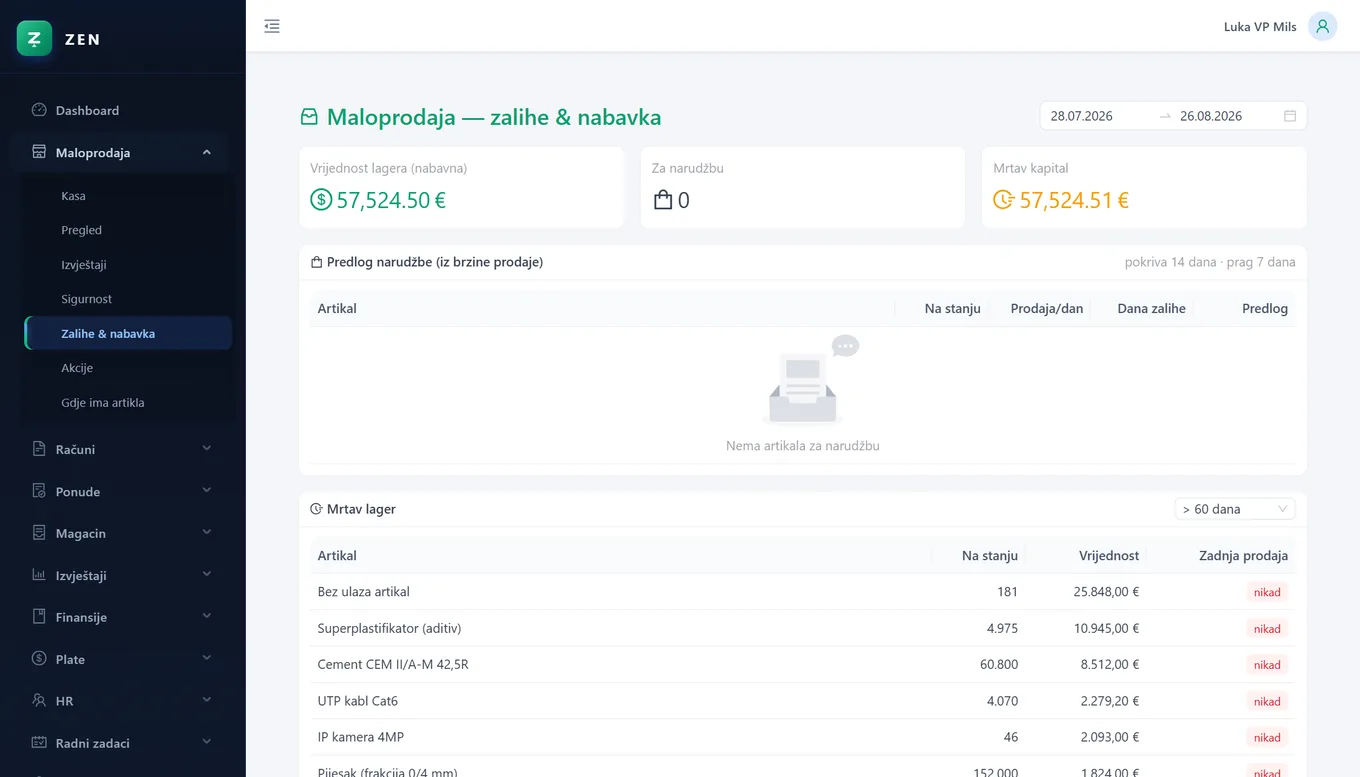Click the 25.848,00 € value cell
This screenshot has width=1360, height=777.
1106,592
